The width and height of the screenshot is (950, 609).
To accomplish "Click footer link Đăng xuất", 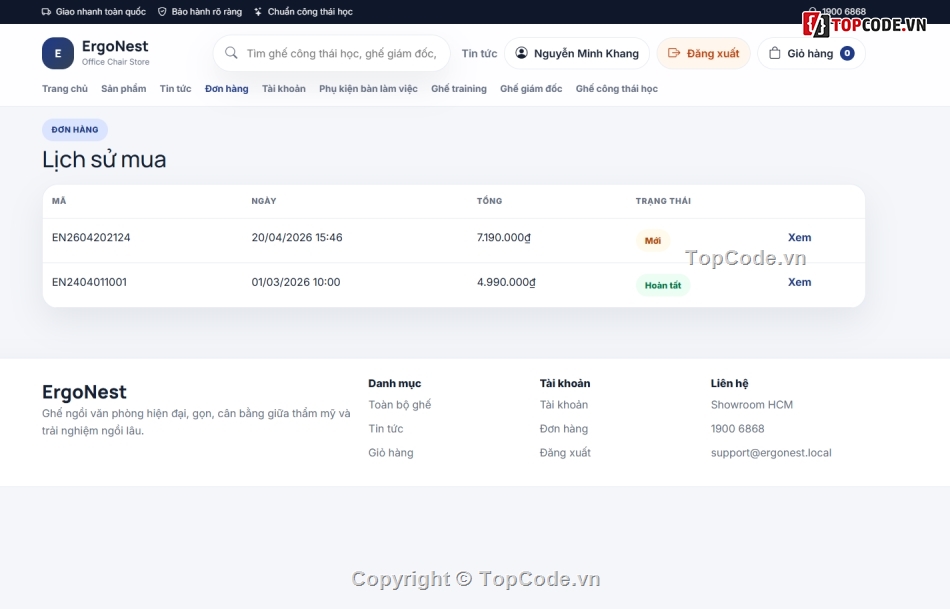I will pyautogui.click(x=565, y=453).
